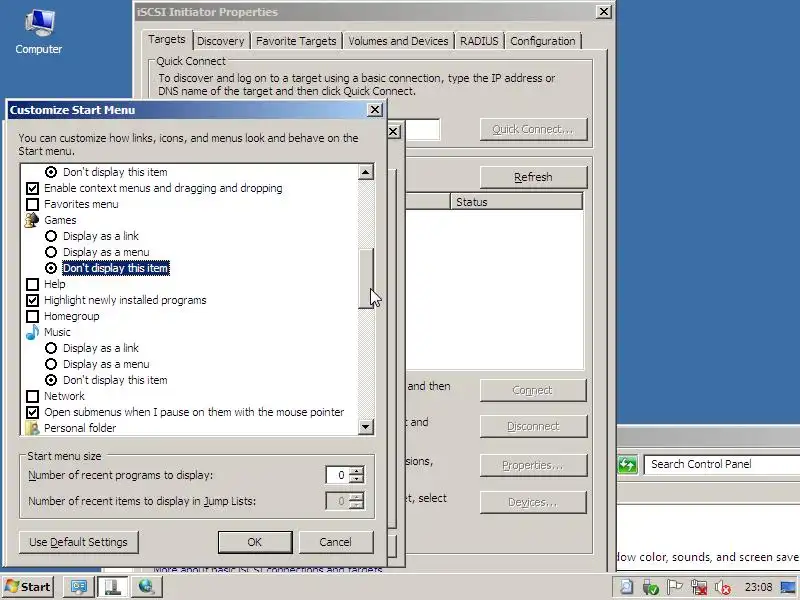The height and width of the screenshot is (600, 800).
Task: Enable the Network checkbox
Action: click(32, 396)
